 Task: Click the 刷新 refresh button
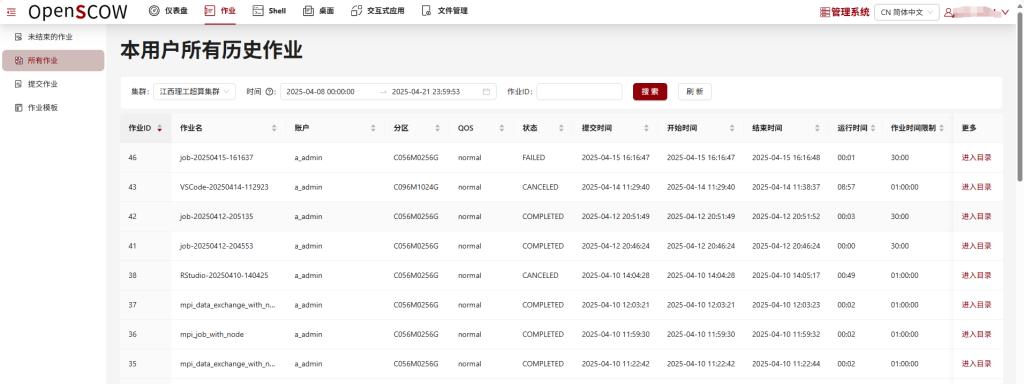[694, 92]
